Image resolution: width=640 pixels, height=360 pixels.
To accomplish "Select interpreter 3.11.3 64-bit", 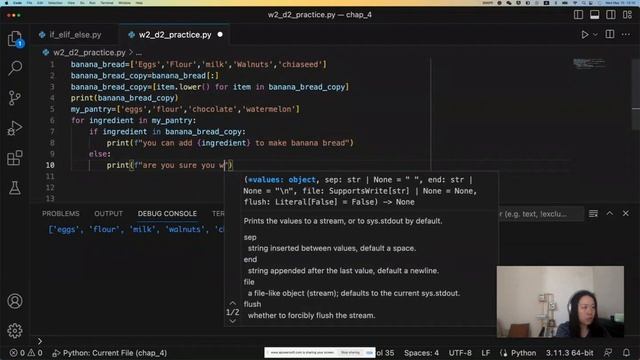I will coord(569,353).
